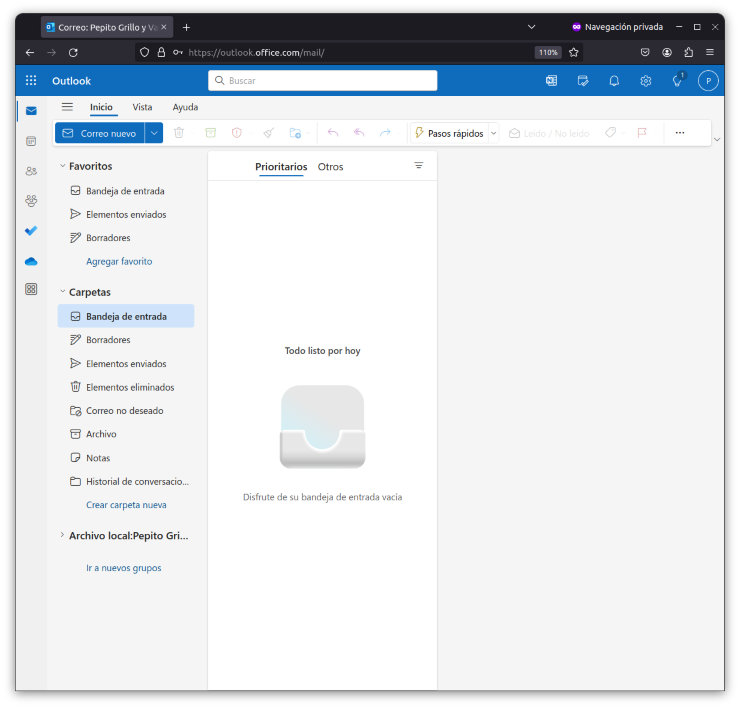Toggle the hamburger navigation pane button

(67, 107)
